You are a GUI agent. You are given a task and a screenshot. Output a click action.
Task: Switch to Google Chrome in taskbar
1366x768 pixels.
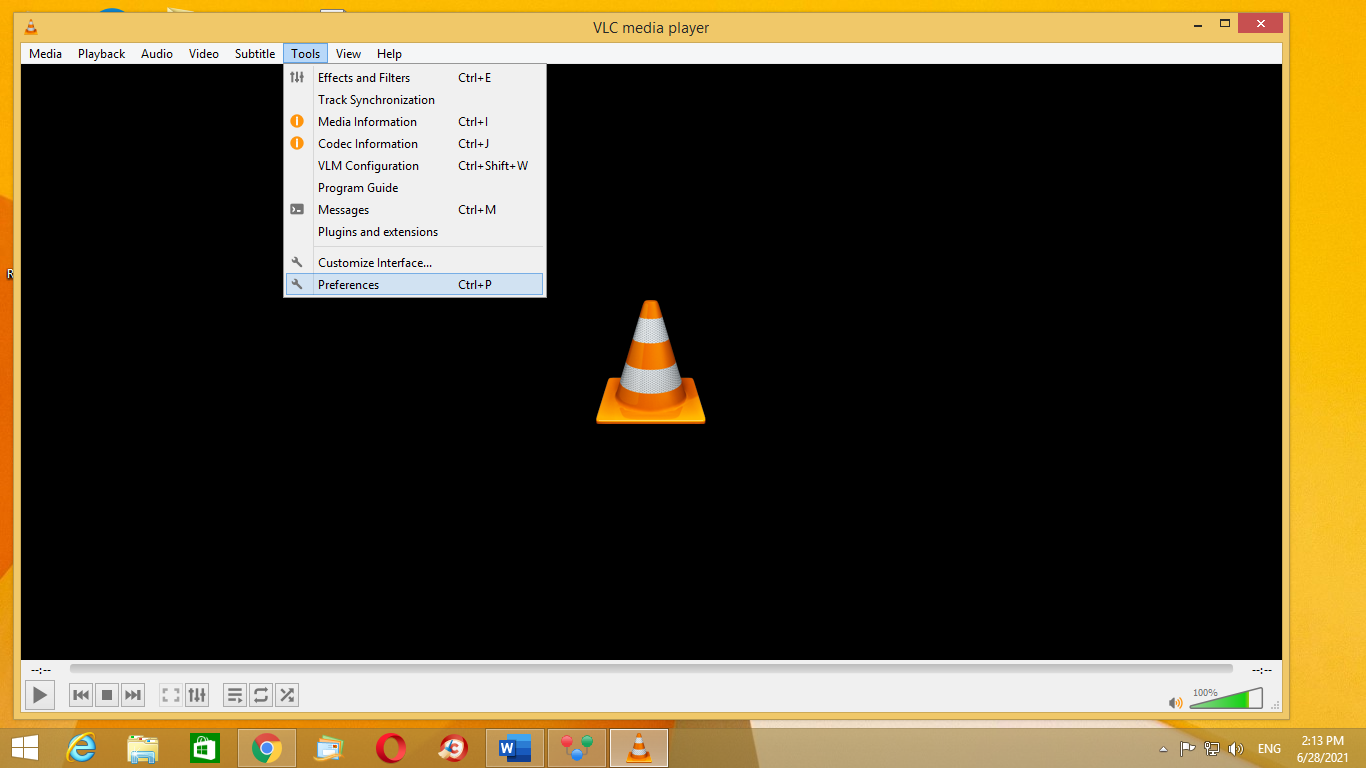[267, 748]
